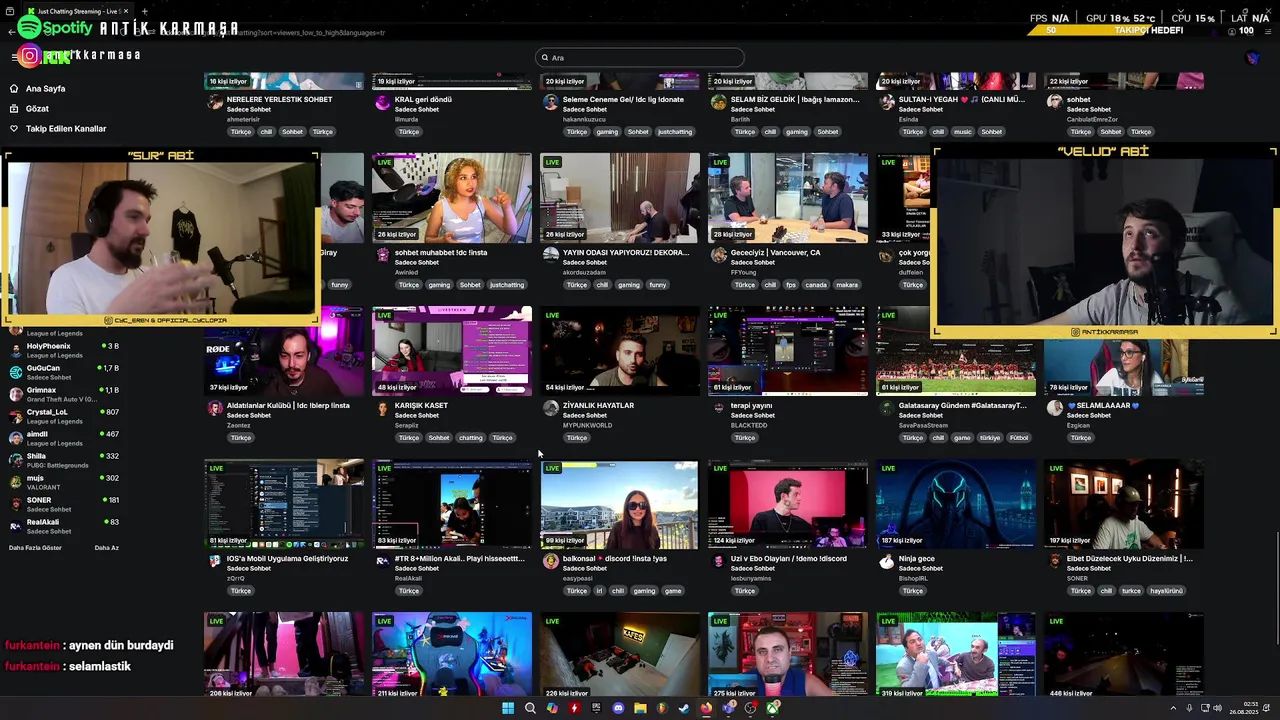
Task: Open GuGuCan channel avatar in sidebar
Action: 15,372
